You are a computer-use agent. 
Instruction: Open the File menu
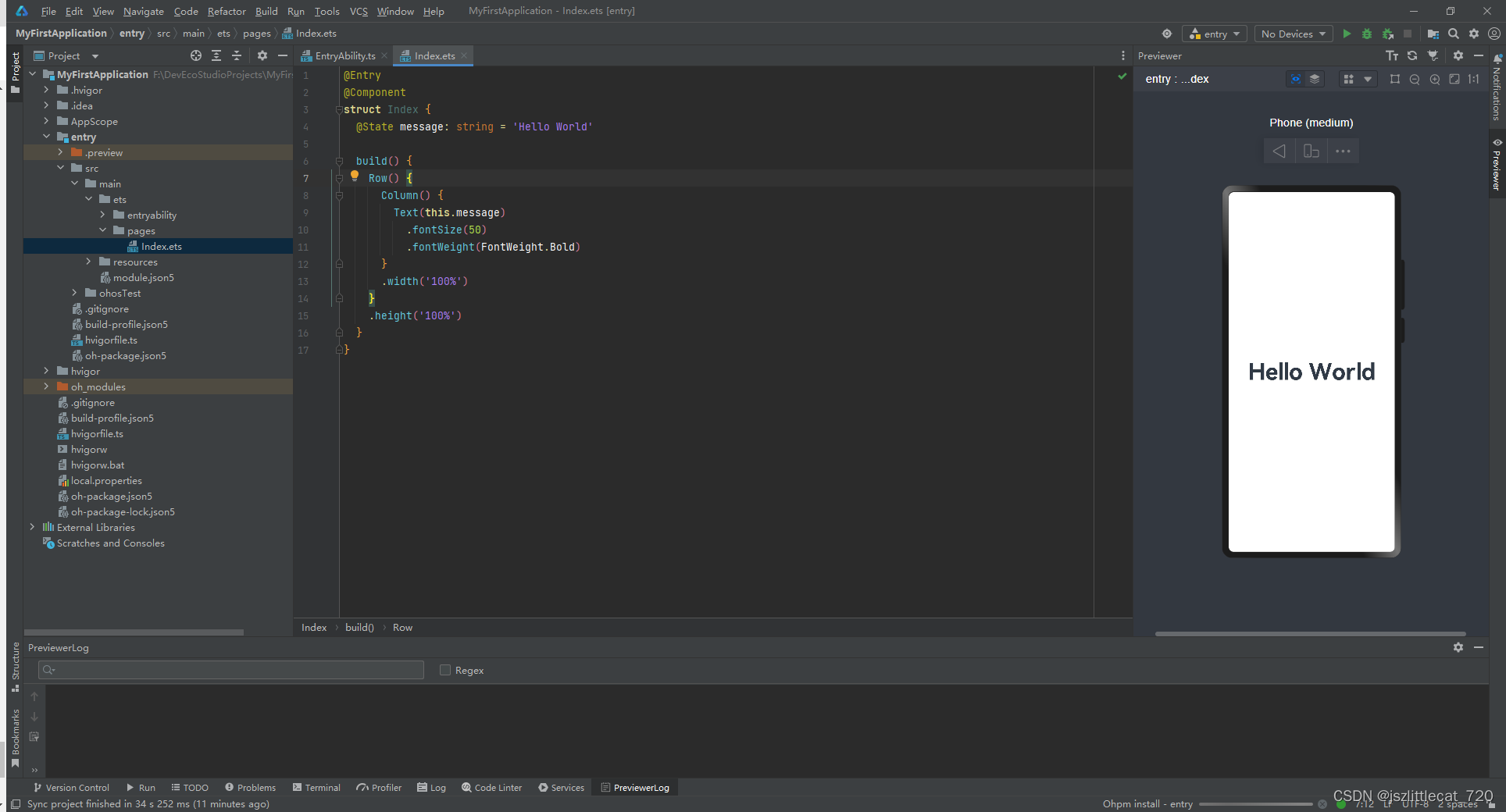(x=48, y=11)
